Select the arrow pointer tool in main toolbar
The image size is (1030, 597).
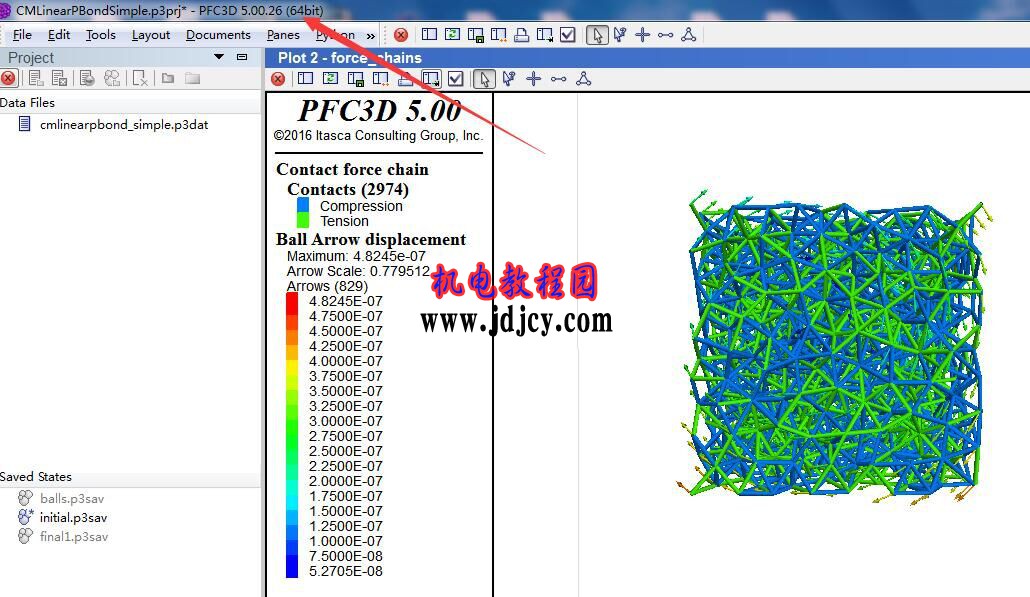tap(596, 35)
